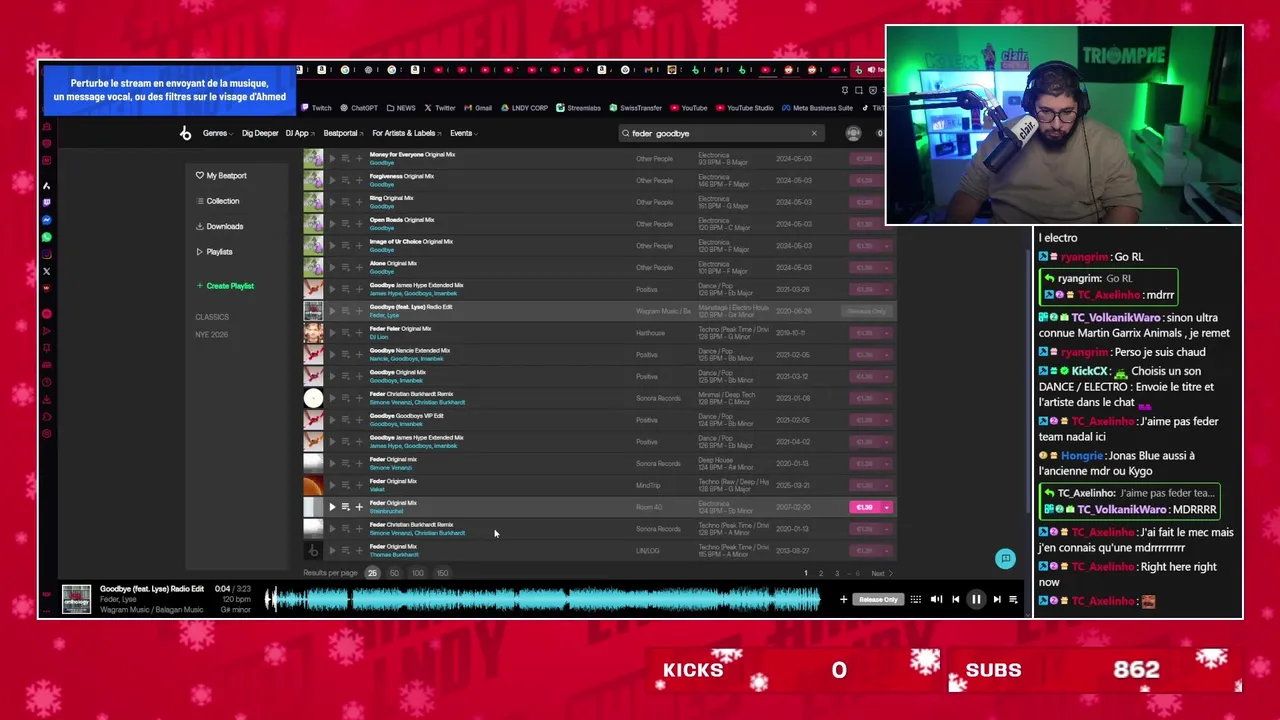Open the chat bubble help widget
The height and width of the screenshot is (720, 1280).
1006,559
